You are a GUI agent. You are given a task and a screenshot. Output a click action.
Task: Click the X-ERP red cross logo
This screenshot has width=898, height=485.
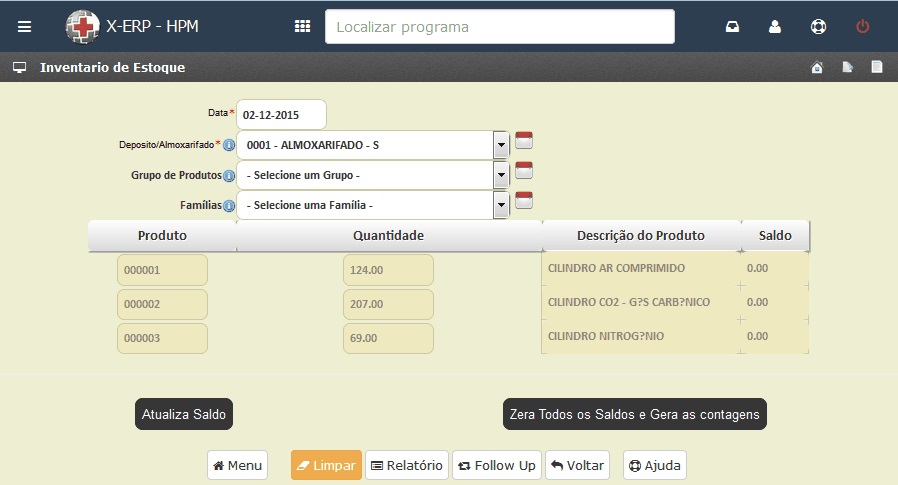click(83, 26)
